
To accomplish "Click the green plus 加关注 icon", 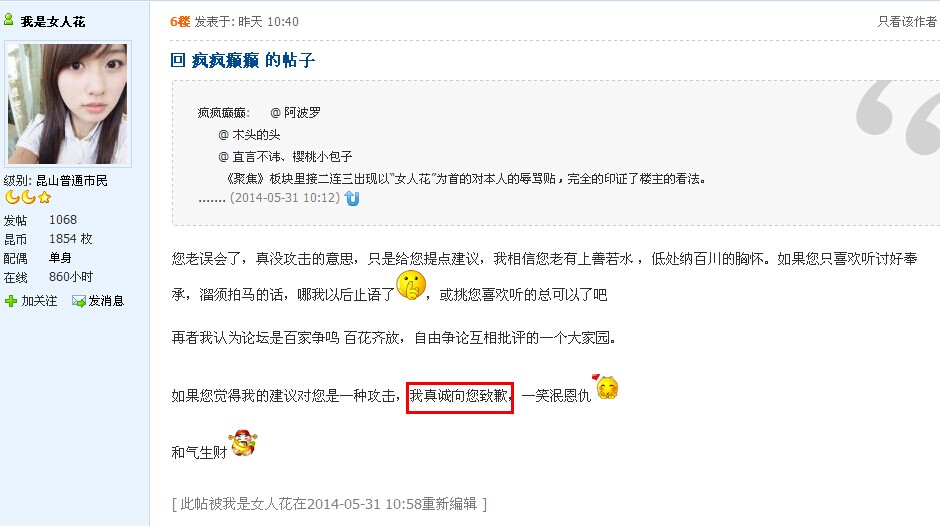I will pos(11,301).
